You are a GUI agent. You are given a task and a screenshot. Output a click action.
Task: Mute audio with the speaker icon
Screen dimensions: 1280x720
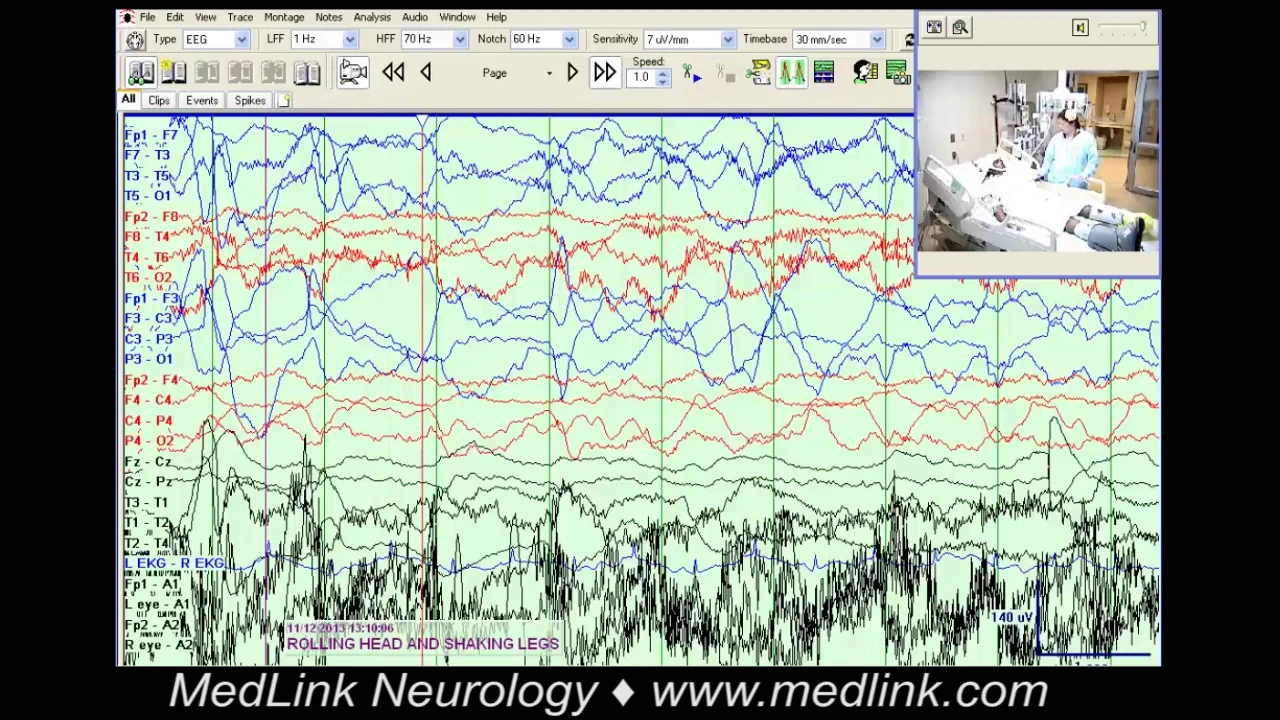[1080, 28]
